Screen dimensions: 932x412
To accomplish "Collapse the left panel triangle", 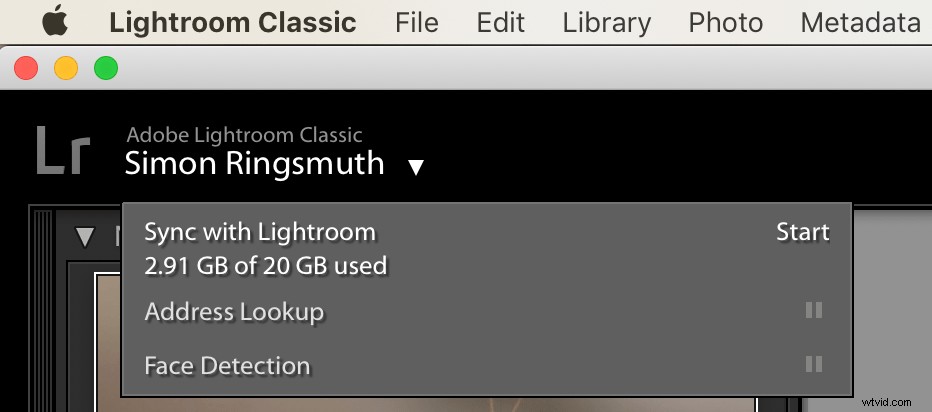I will coord(86,238).
